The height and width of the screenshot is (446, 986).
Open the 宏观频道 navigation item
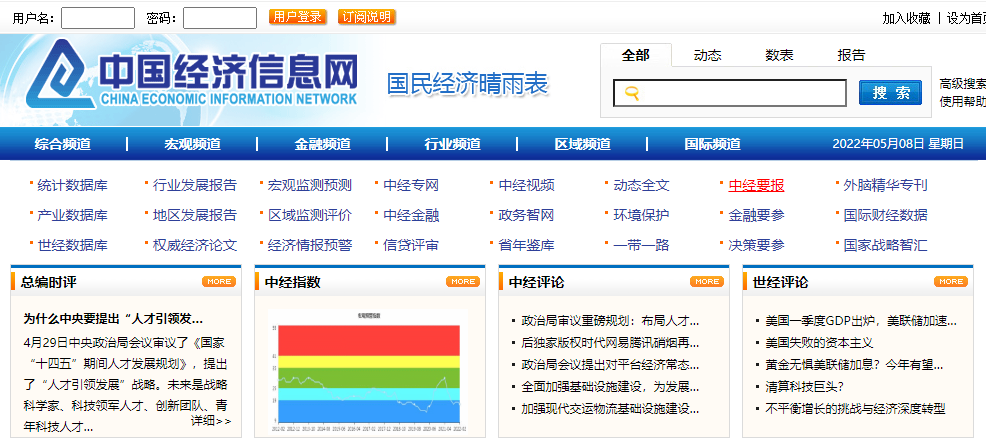192,144
